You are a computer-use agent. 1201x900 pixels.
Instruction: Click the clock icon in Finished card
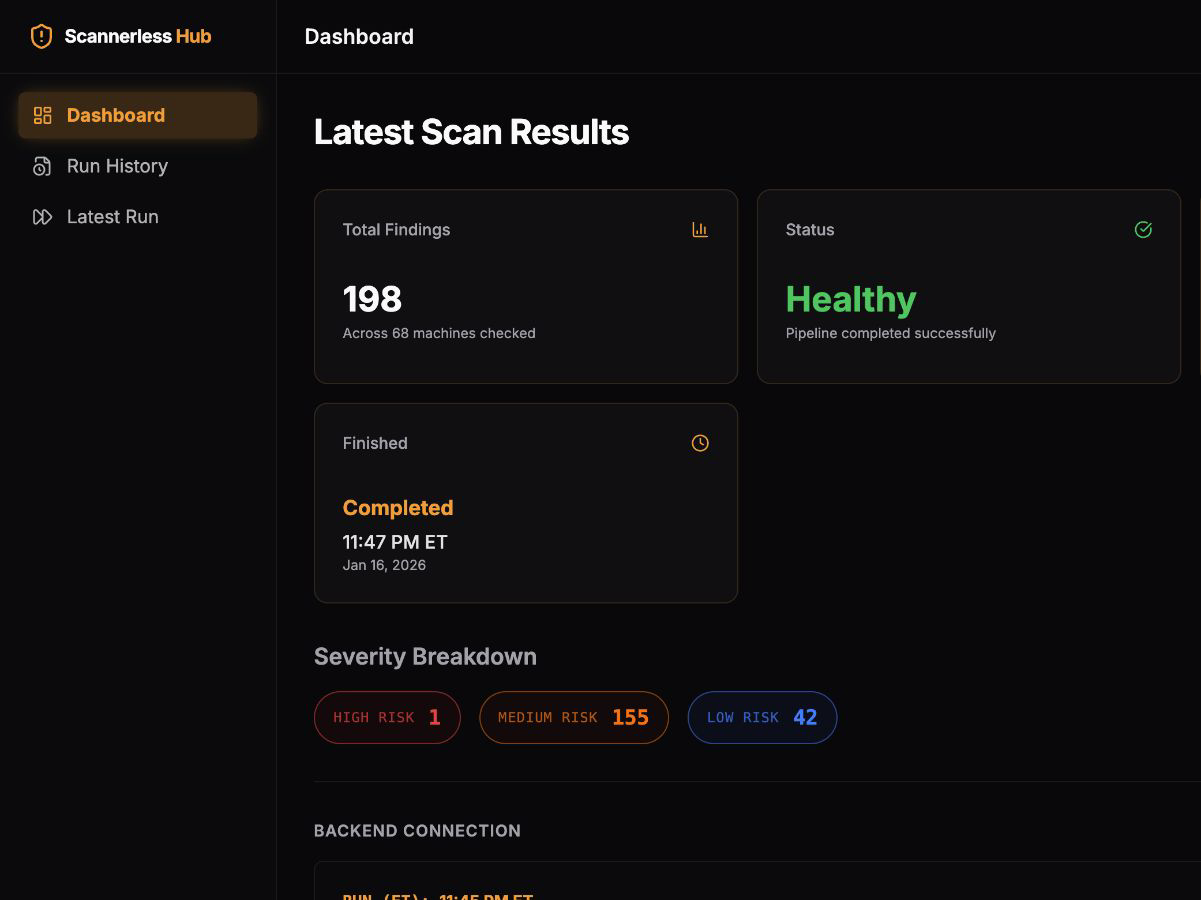(700, 443)
